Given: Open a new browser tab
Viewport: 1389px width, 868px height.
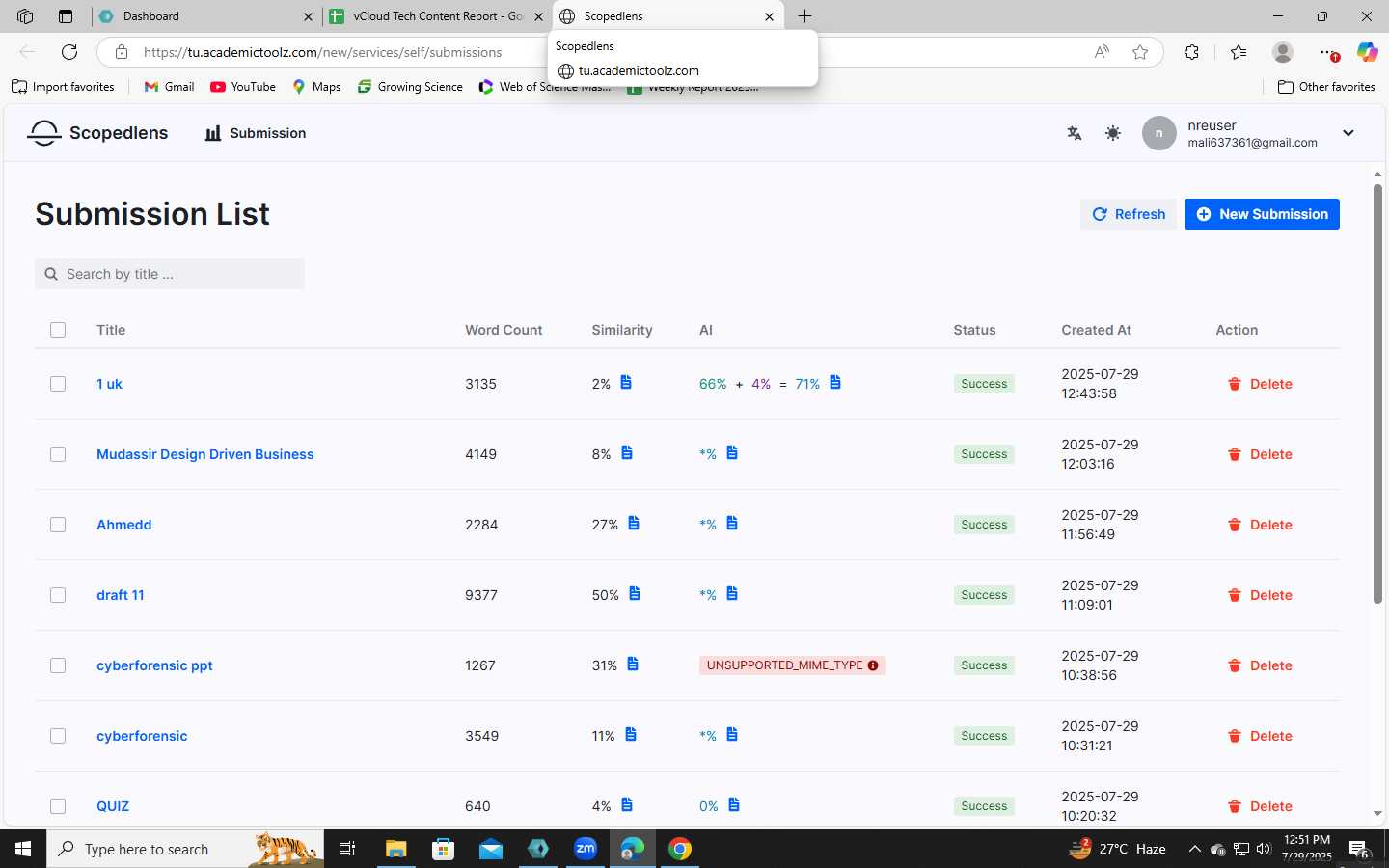Looking at the screenshot, I should pos(804,16).
